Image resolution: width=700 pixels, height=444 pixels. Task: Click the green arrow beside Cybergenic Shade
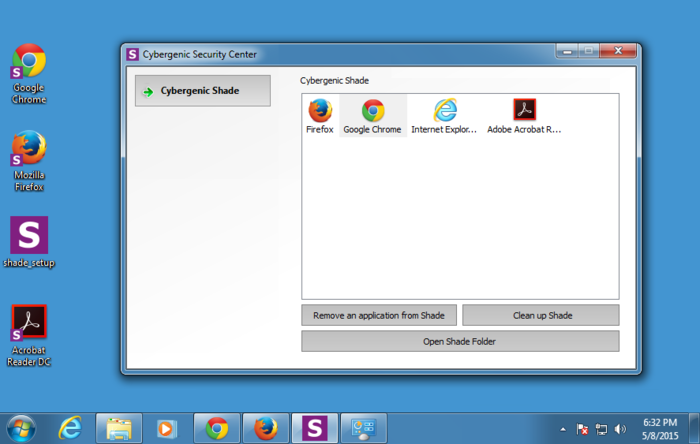point(148,92)
